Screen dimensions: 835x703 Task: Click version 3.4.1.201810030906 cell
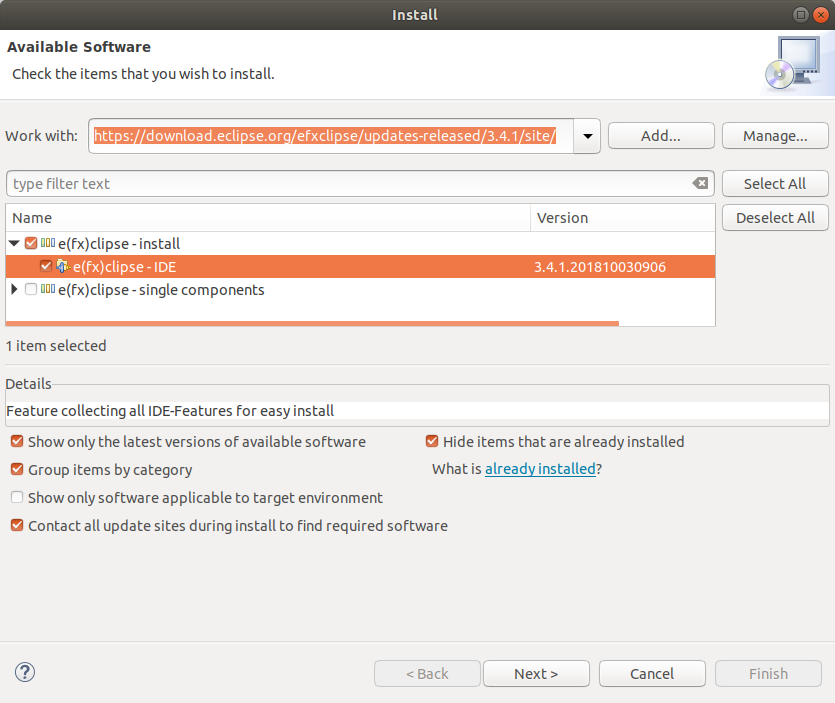[600, 267]
